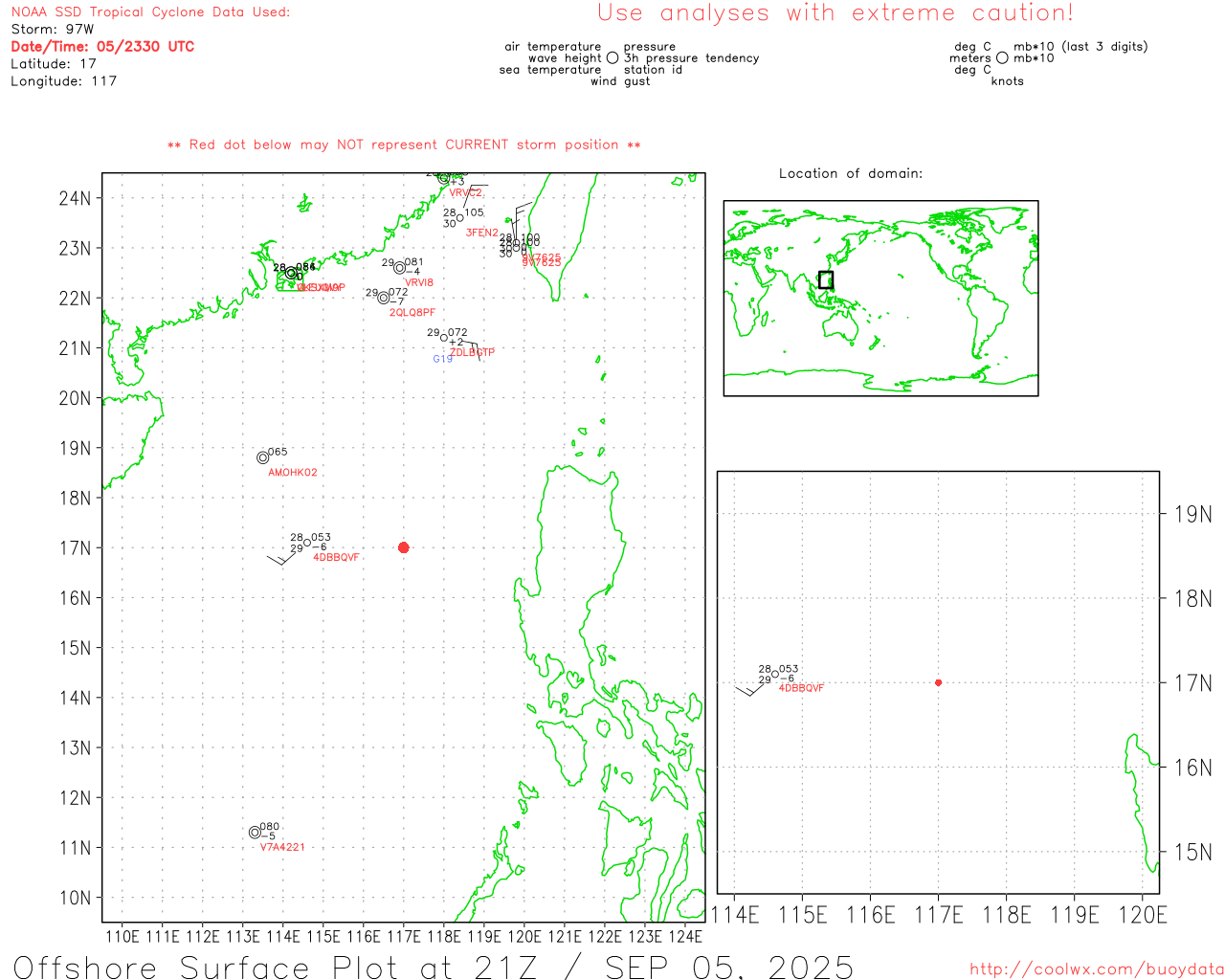Click the 'Use analyses with extreme caution!' warning
Viewport: 1225px width, 980px height.
click(835, 12)
